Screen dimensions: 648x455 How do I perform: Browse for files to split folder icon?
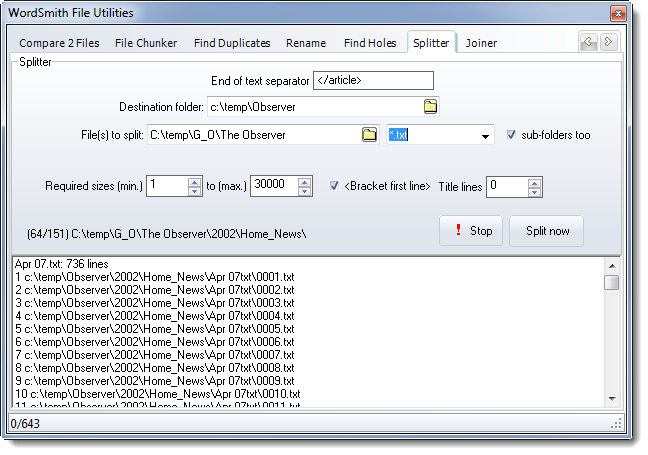tap(369, 134)
